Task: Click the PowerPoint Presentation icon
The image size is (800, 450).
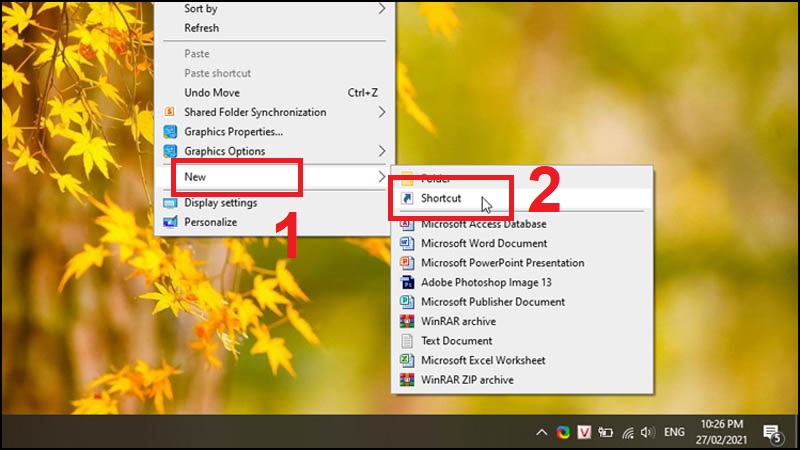Action: pos(407,263)
